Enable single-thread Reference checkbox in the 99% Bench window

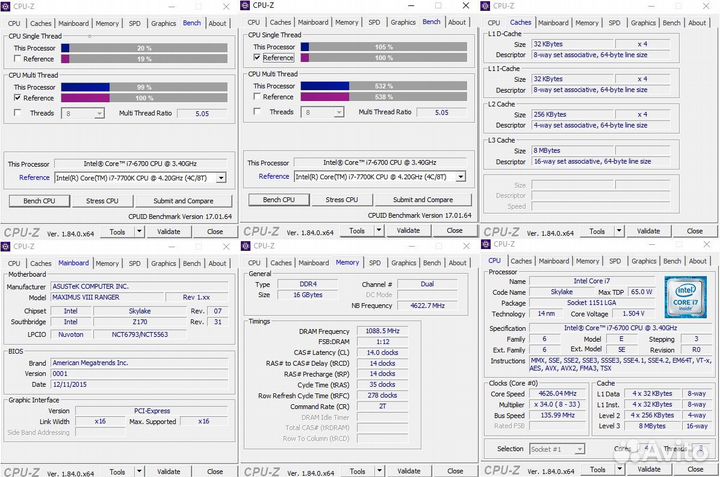tap(17, 59)
